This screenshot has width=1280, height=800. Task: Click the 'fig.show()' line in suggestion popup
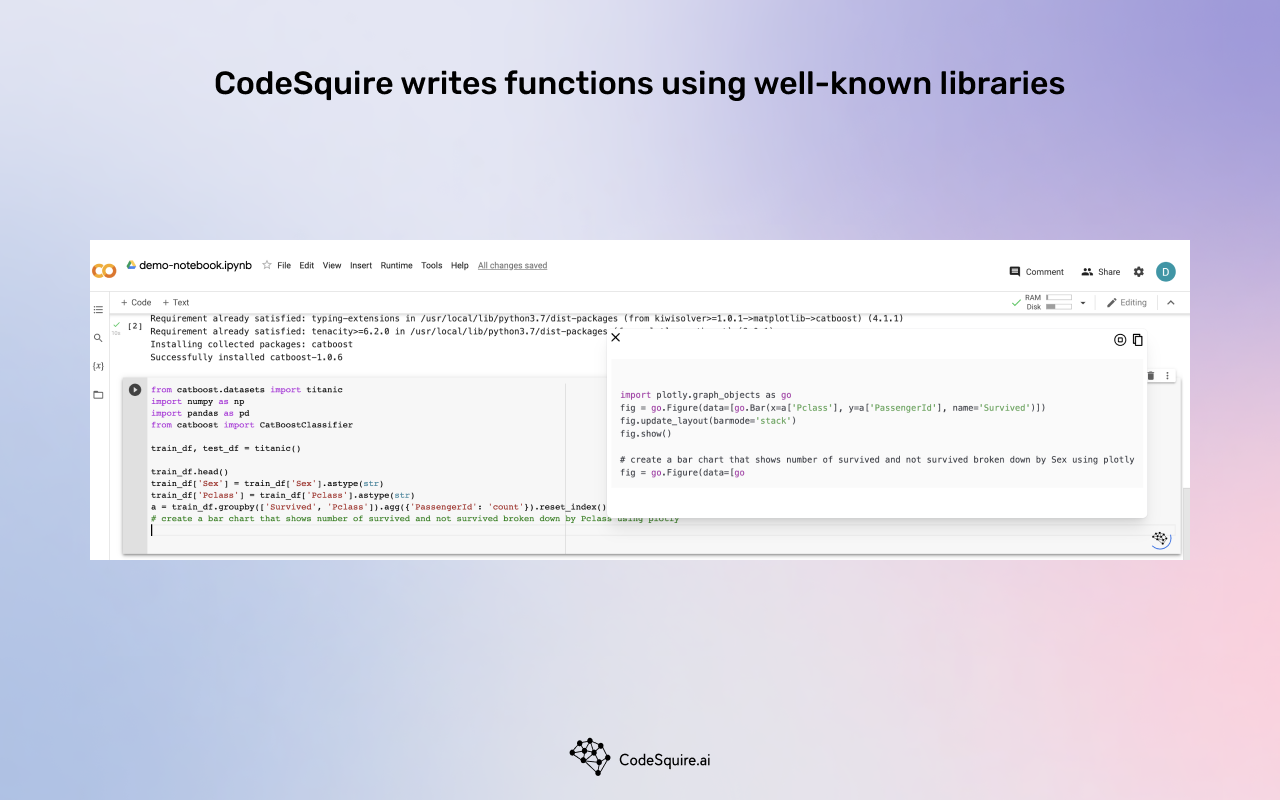[646, 434]
